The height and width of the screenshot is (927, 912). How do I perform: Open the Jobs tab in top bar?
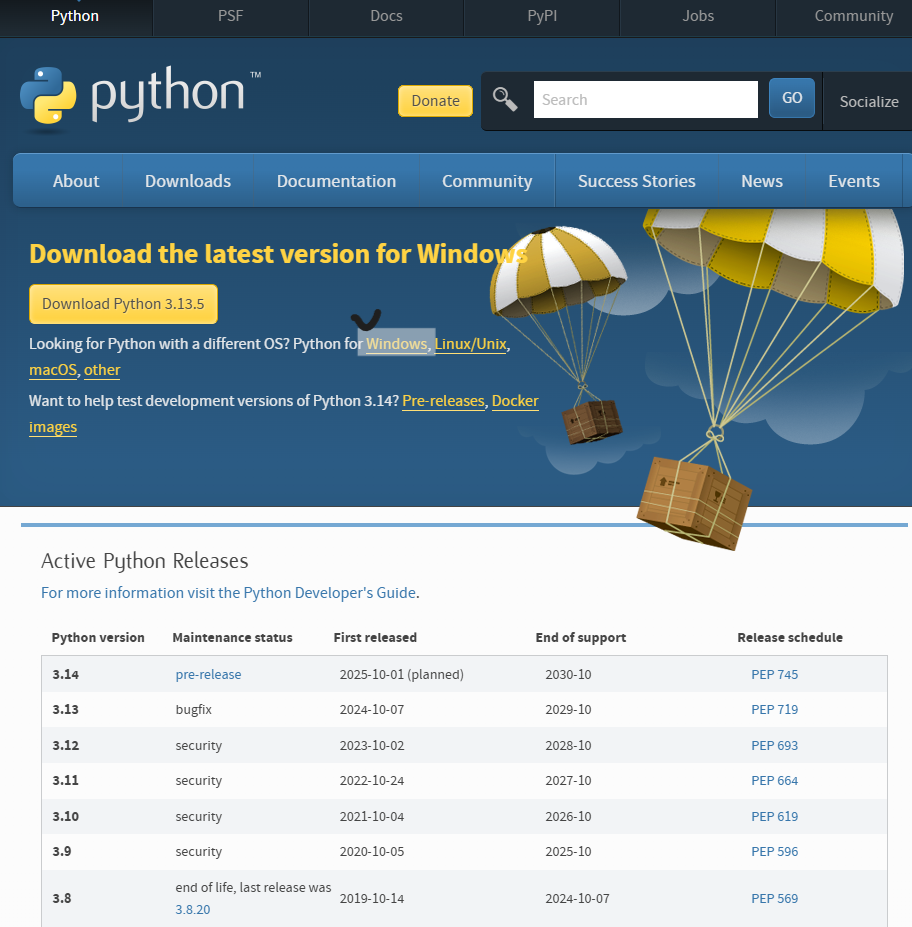point(698,16)
